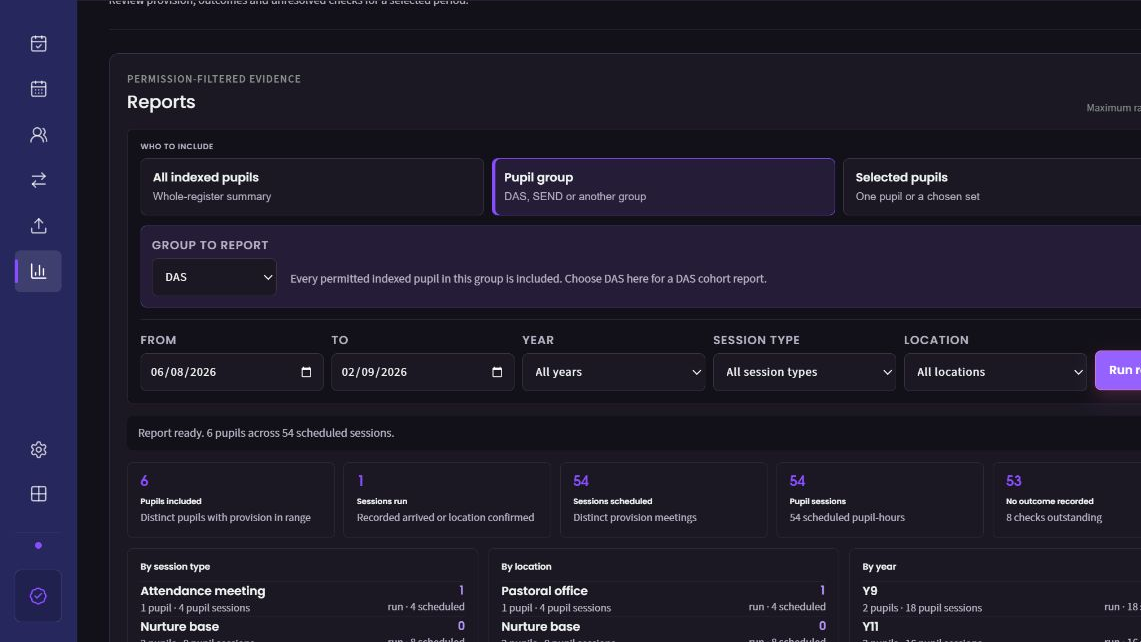Select the Selected pupils option
Screen dimensions: 1141x642
click(992, 186)
